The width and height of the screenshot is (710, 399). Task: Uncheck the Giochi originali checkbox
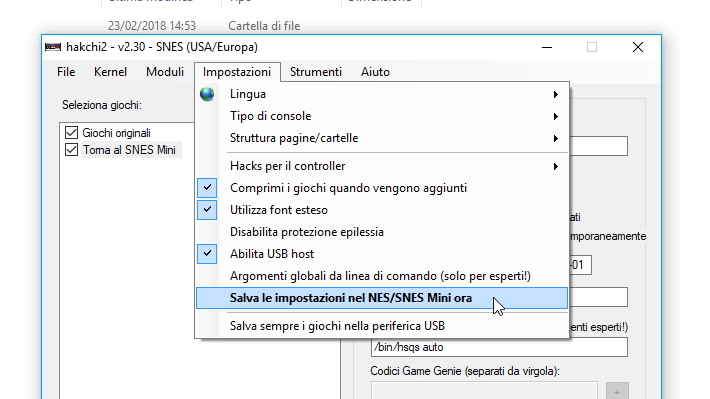pos(71,133)
